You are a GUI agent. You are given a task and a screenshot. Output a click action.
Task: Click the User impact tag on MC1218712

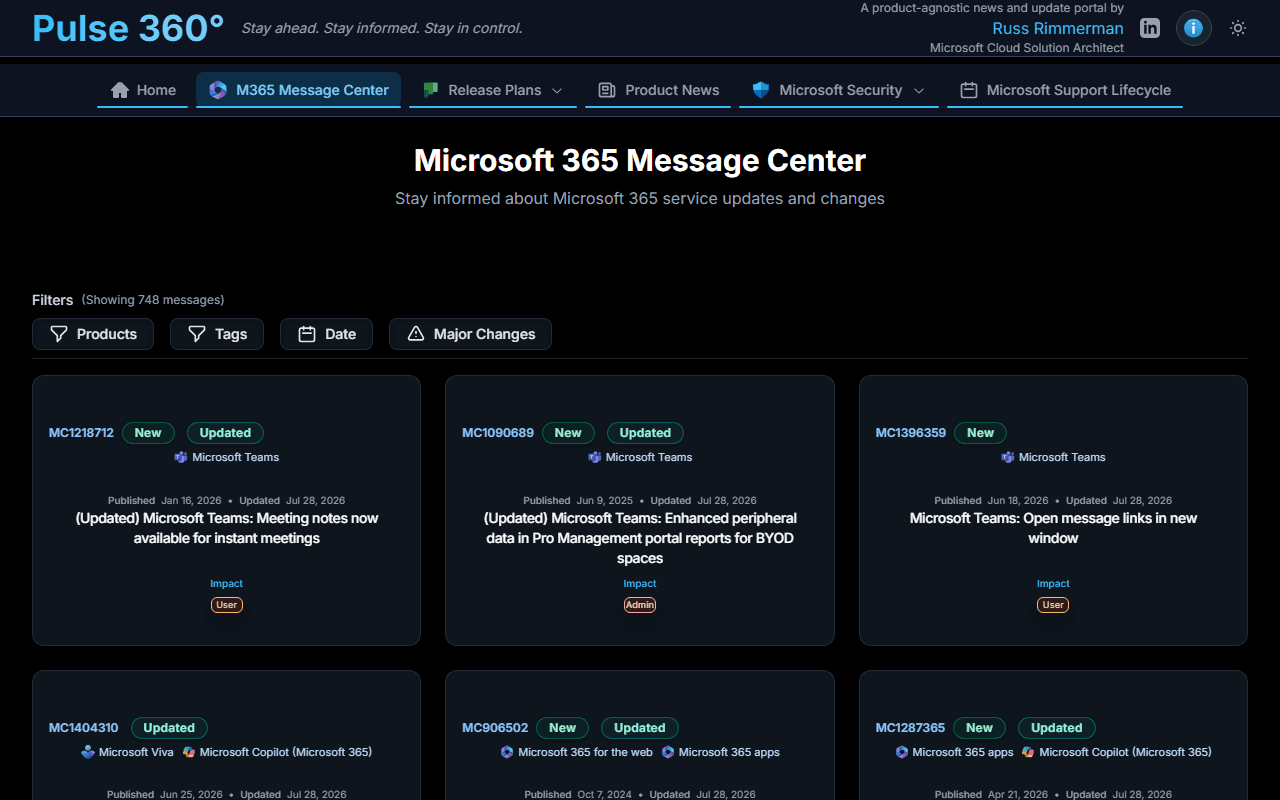(227, 605)
